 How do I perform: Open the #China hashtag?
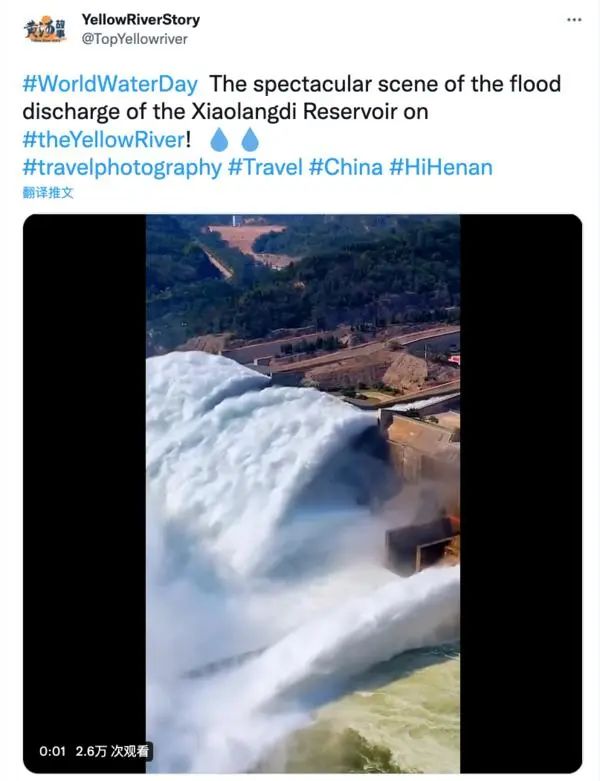point(346,167)
